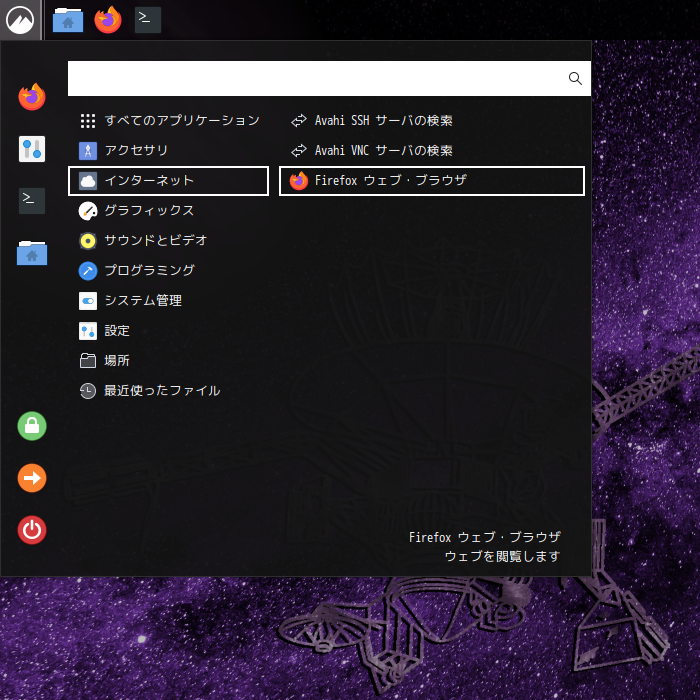Click the green lock screen button
Screen dimensions: 700x700
click(32, 426)
